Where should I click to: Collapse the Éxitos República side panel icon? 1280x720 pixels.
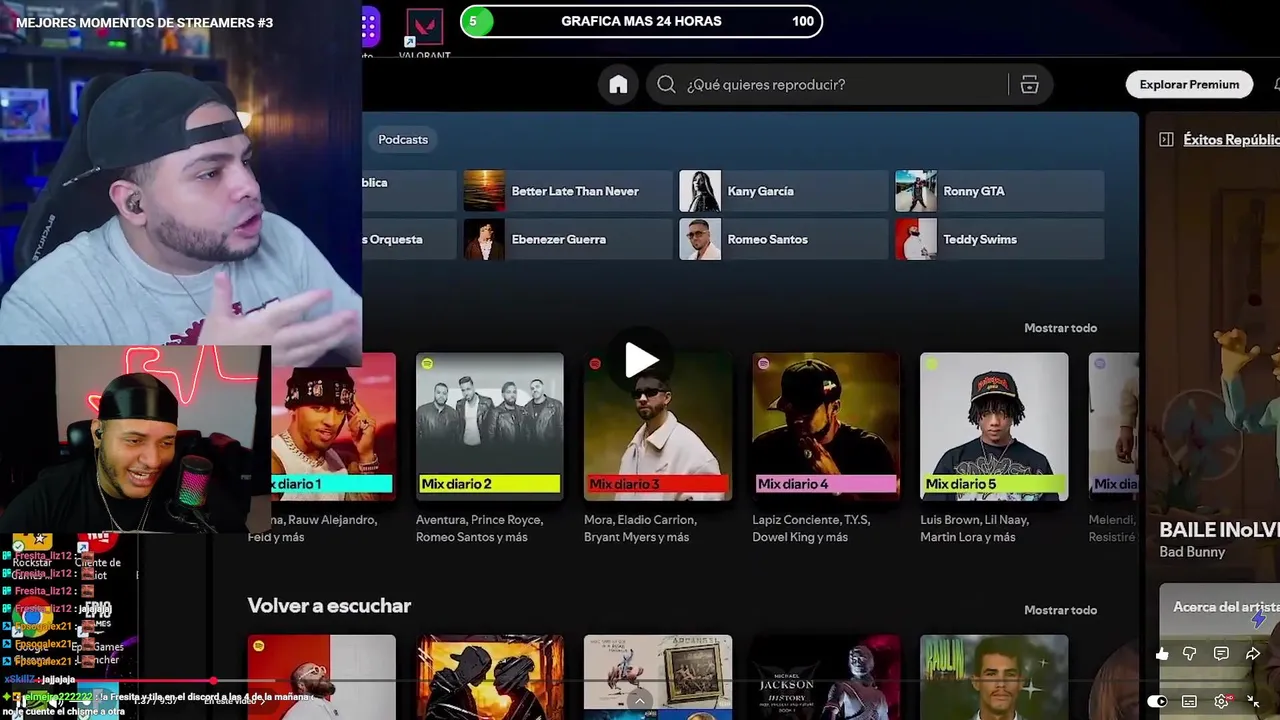tap(1166, 139)
